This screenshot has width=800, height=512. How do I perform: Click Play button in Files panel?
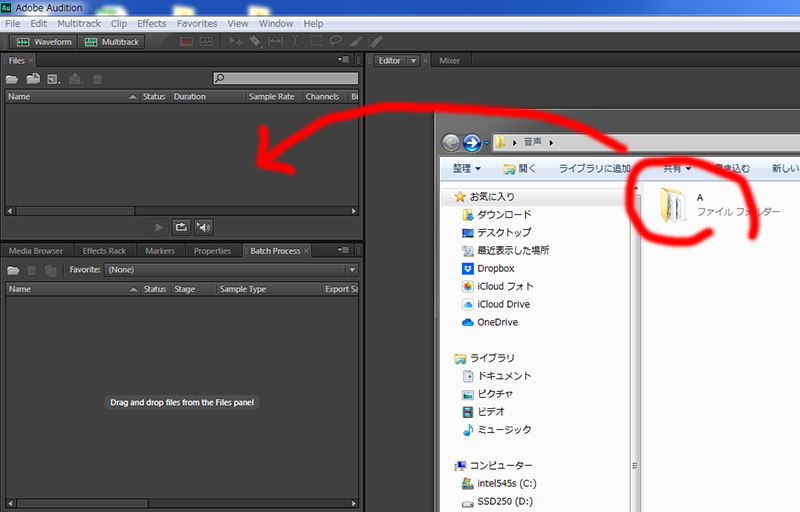click(159, 227)
